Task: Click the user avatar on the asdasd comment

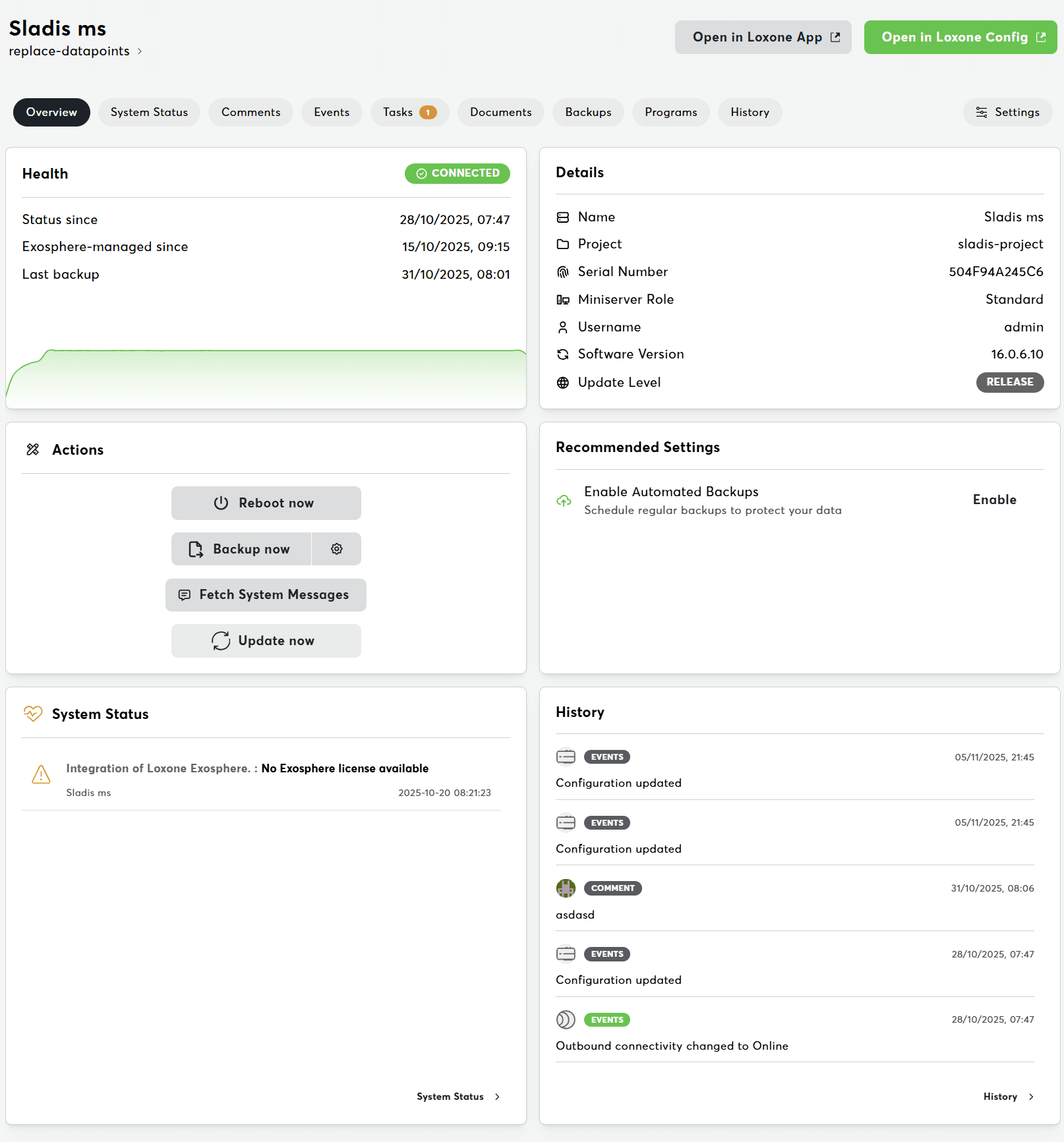Action: [x=566, y=888]
